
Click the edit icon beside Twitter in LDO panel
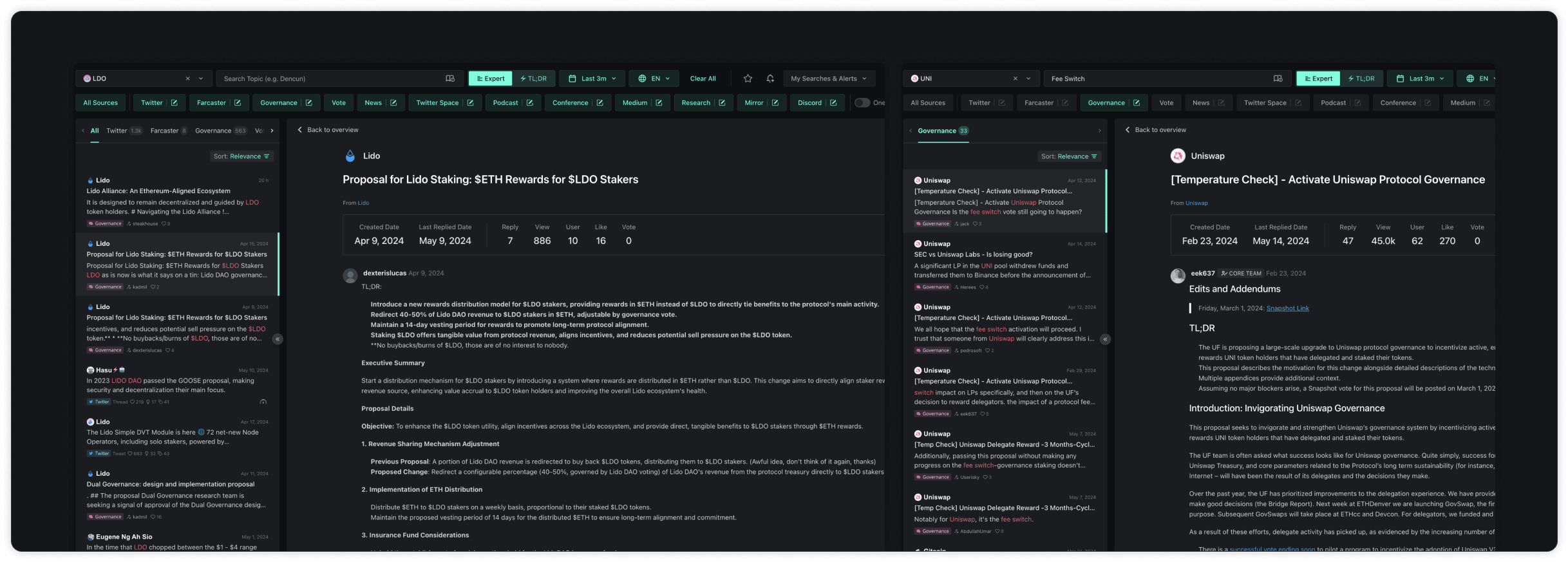175,103
